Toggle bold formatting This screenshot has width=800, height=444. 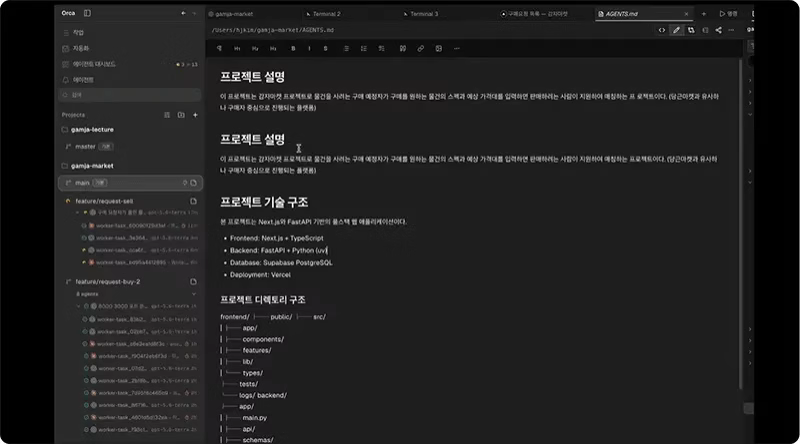293,48
